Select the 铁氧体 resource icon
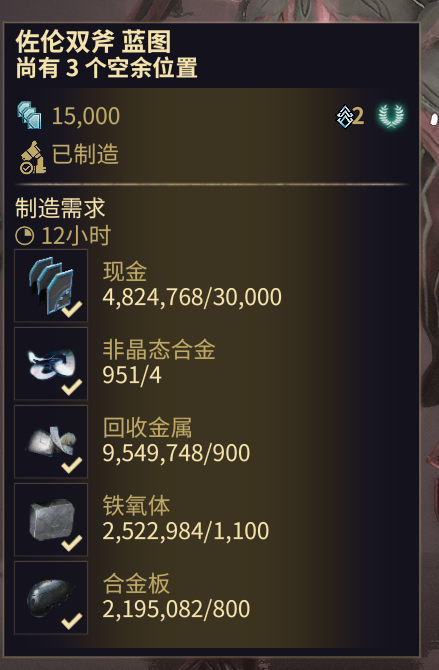 (x=51, y=520)
